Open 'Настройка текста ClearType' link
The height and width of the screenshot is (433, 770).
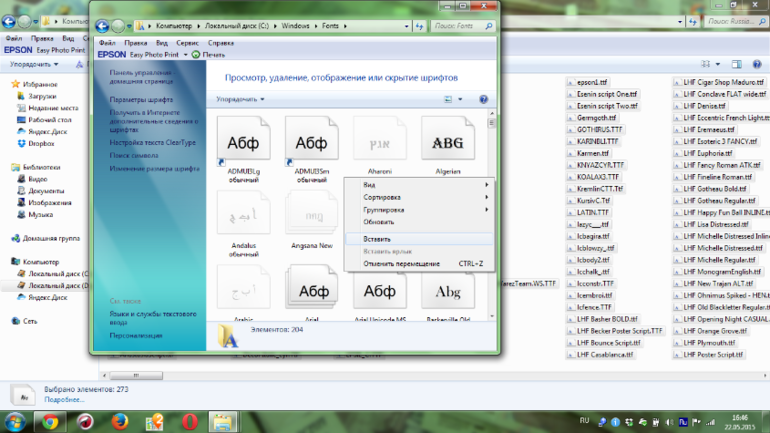coord(153,143)
